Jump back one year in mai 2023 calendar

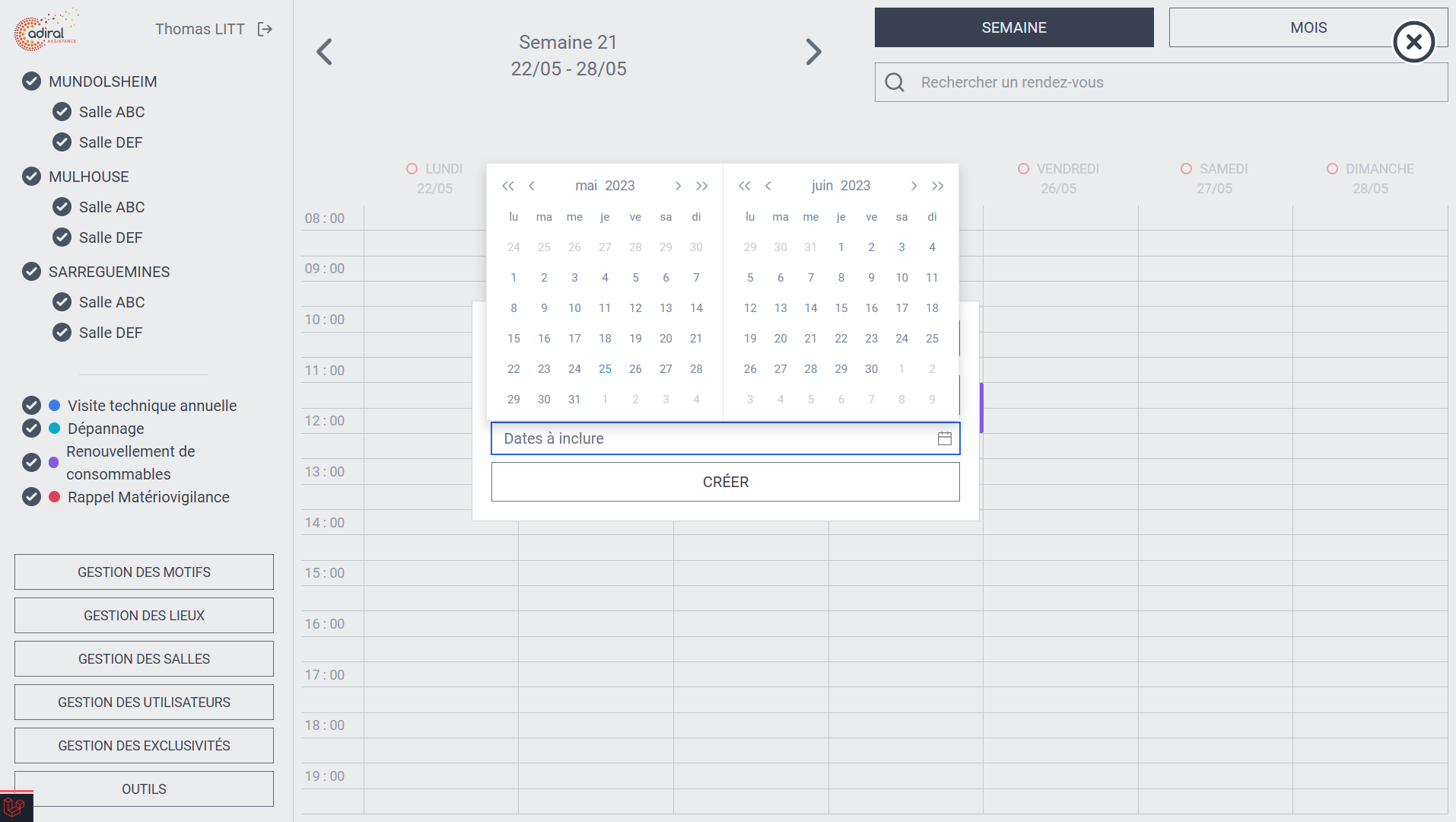pyautogui.click(x=507, y=186)
